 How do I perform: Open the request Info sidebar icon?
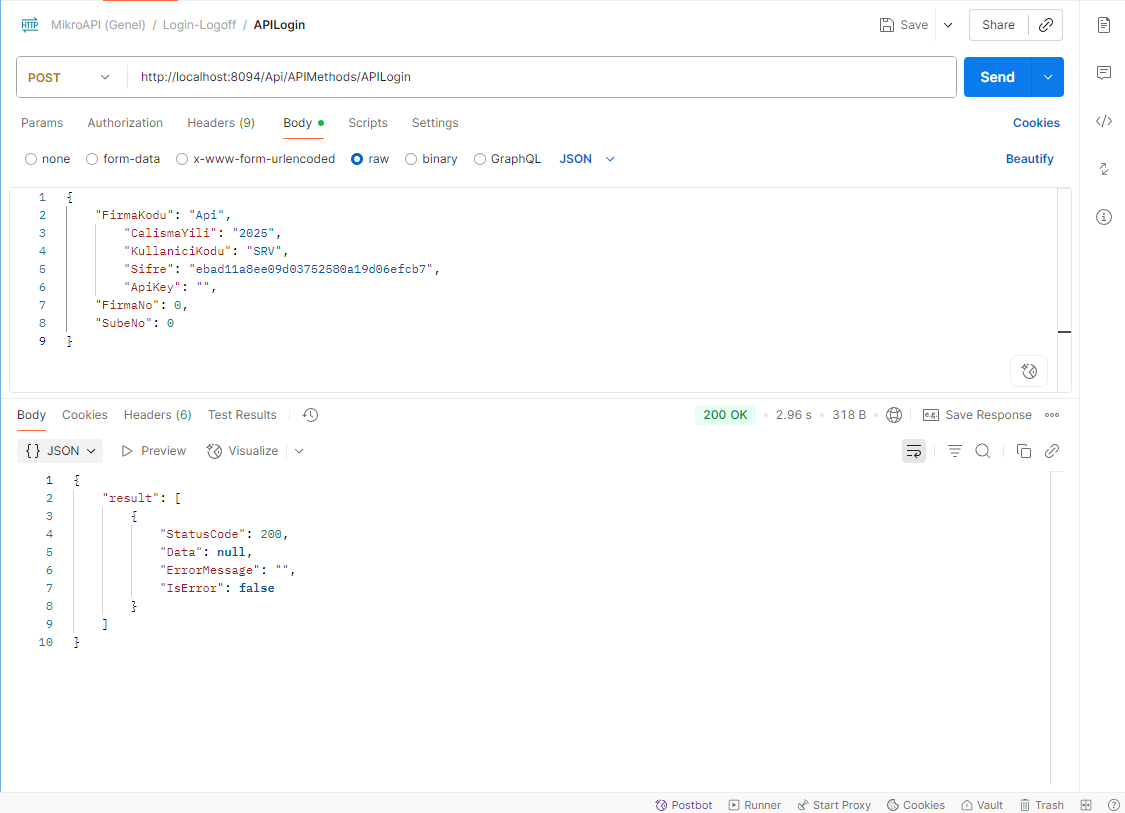(x=1103, y=217)
